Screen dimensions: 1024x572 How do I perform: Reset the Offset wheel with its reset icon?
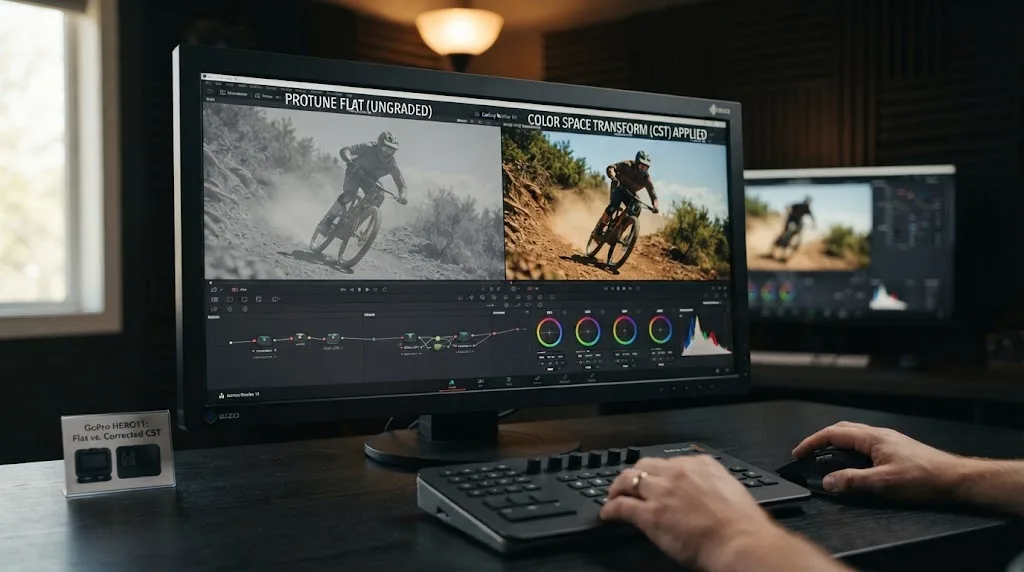(672, 312)
